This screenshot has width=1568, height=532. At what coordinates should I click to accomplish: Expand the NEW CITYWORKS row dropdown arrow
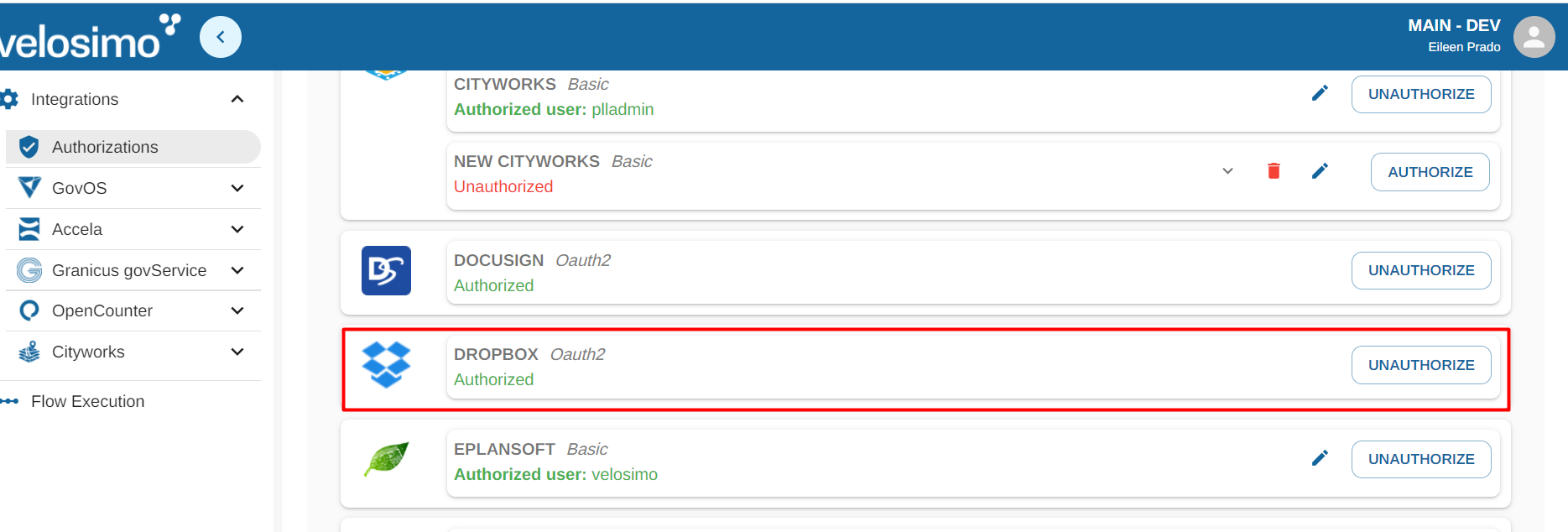(1227, 171)
